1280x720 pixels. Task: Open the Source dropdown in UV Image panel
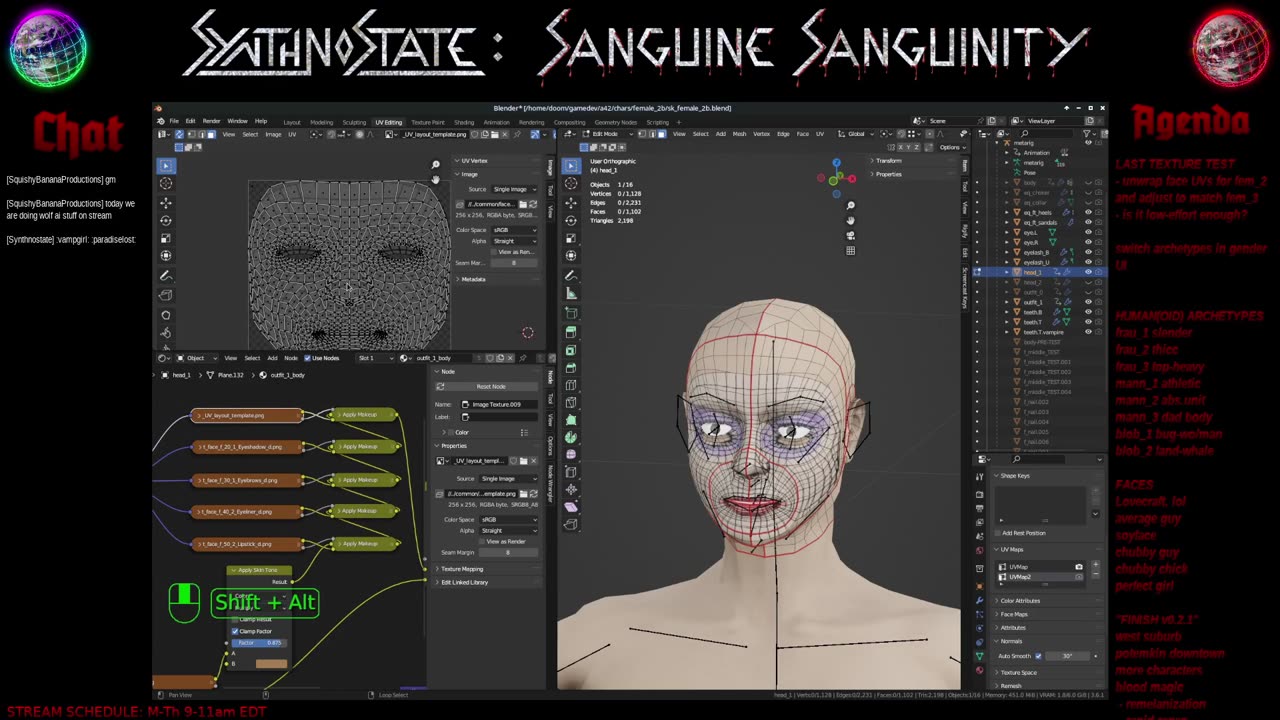pos(514,189)
